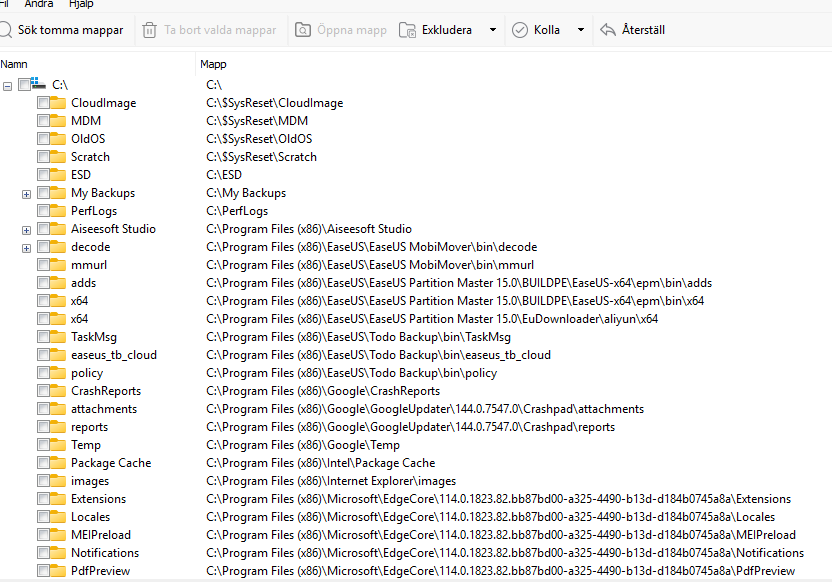Click the TaskMsg folder icon
This screenshot has height=582, width=832.
(58, 337)
